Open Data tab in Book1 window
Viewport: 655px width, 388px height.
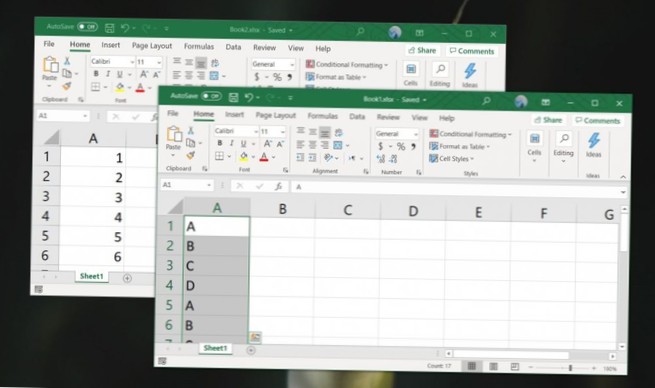[x=357, y=117]
